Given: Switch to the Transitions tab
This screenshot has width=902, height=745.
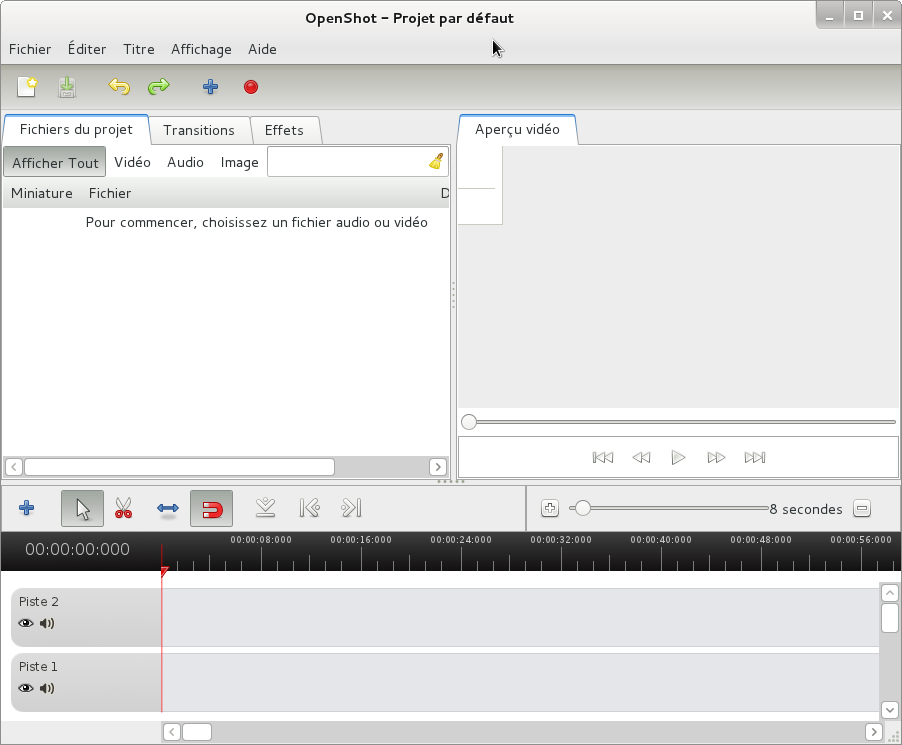Looking at the screenshot, I should coord(199,130).
